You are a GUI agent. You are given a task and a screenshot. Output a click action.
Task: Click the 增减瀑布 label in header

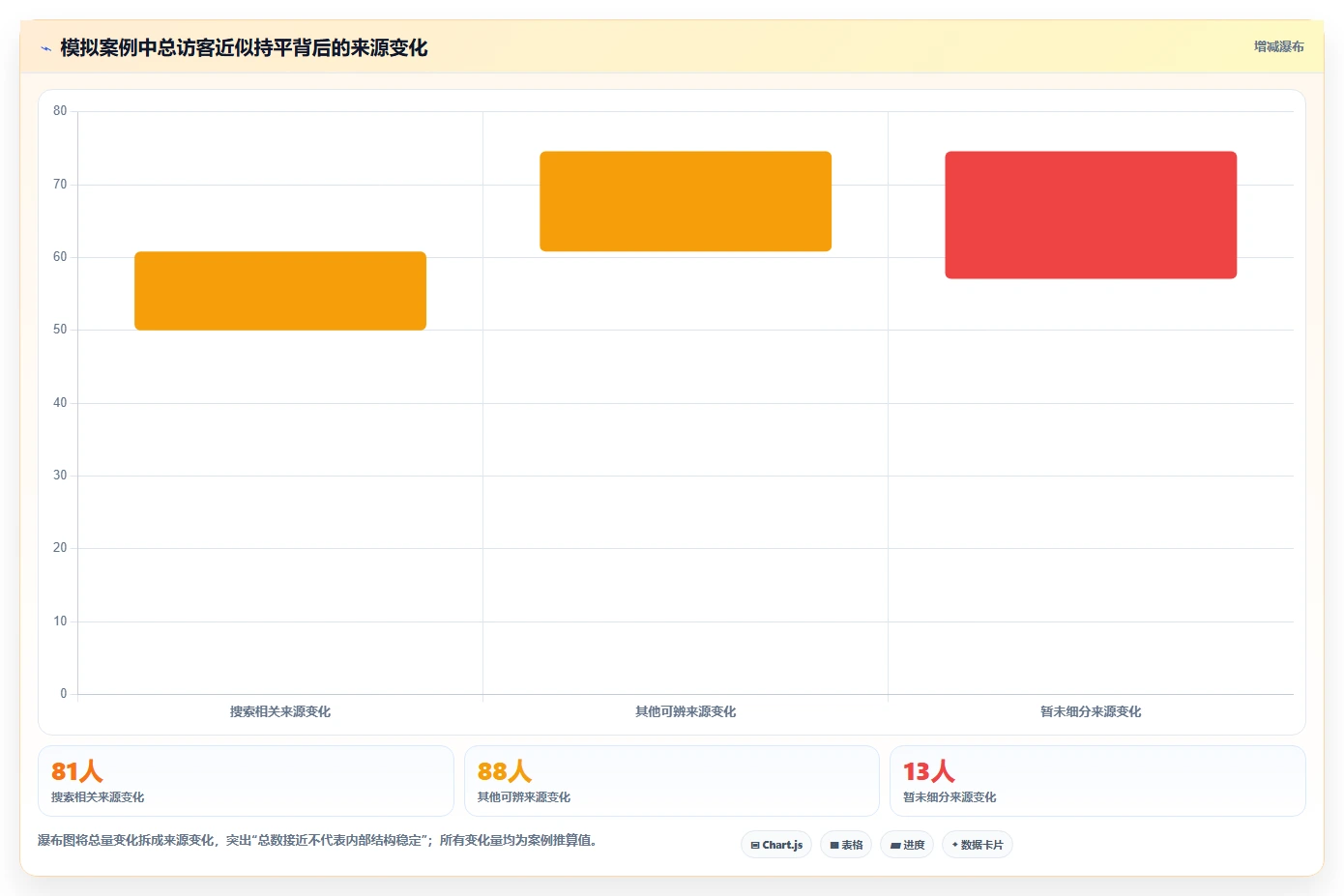pyautogui.click(x=1278, y=46)
